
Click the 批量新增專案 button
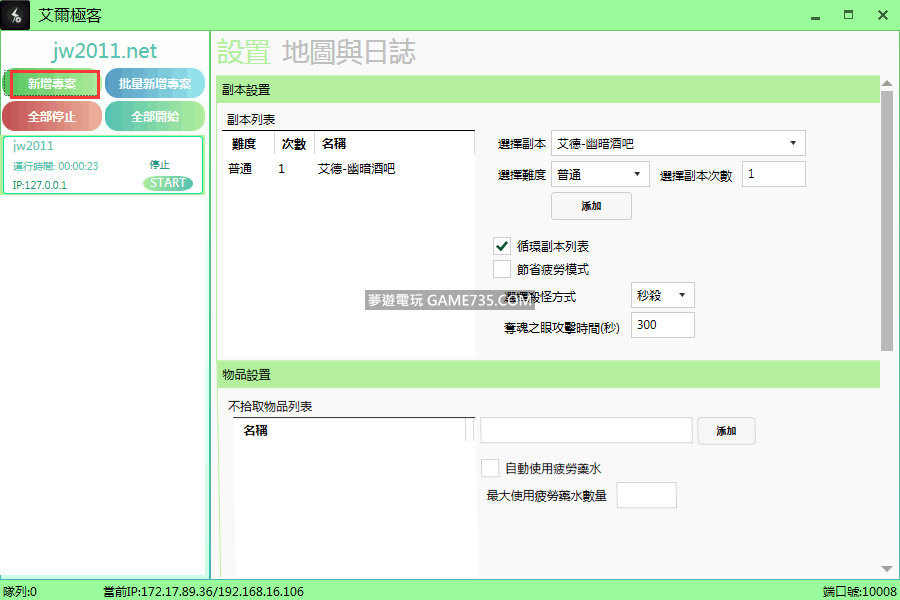154,84
